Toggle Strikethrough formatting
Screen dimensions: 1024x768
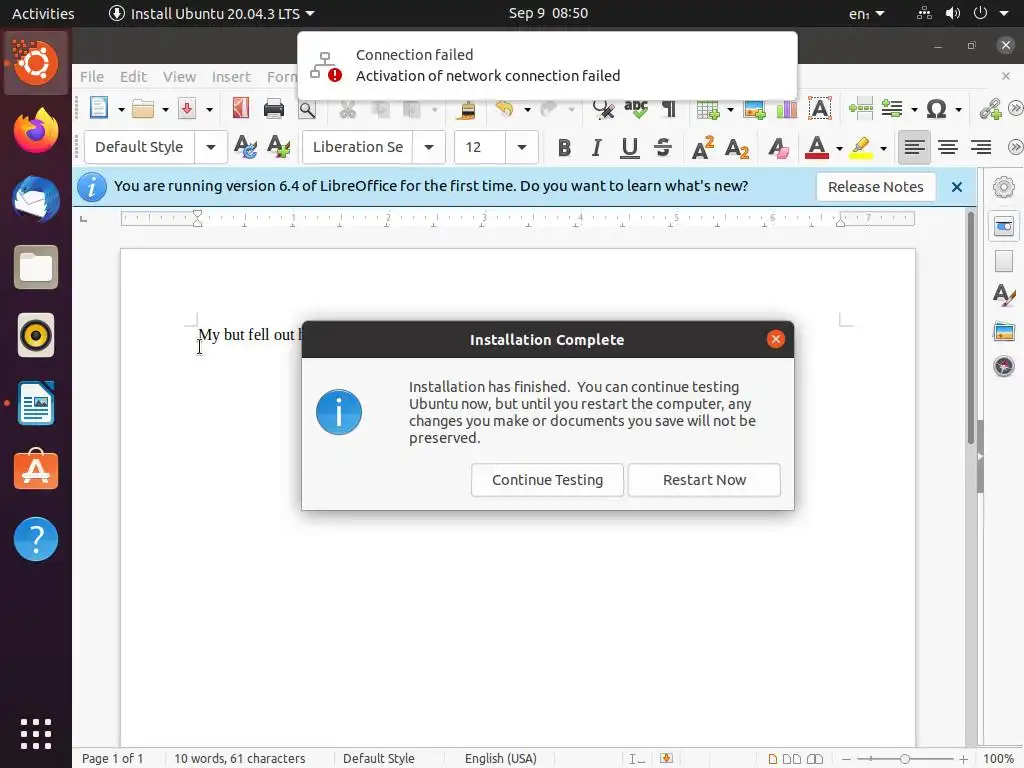coord(663,148)
